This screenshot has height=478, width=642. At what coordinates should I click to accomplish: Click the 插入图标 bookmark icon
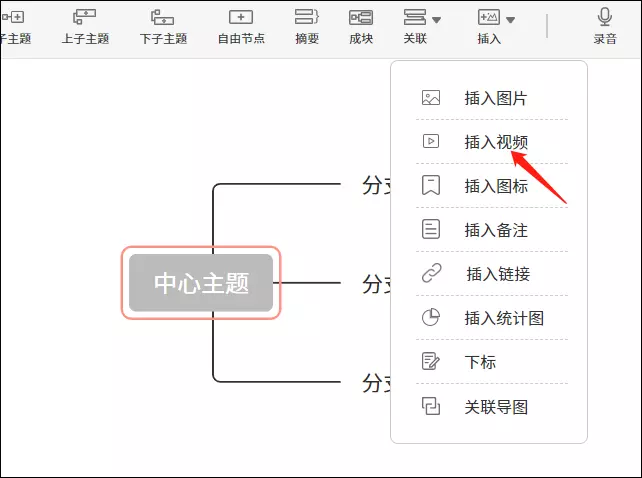(431, 186)
